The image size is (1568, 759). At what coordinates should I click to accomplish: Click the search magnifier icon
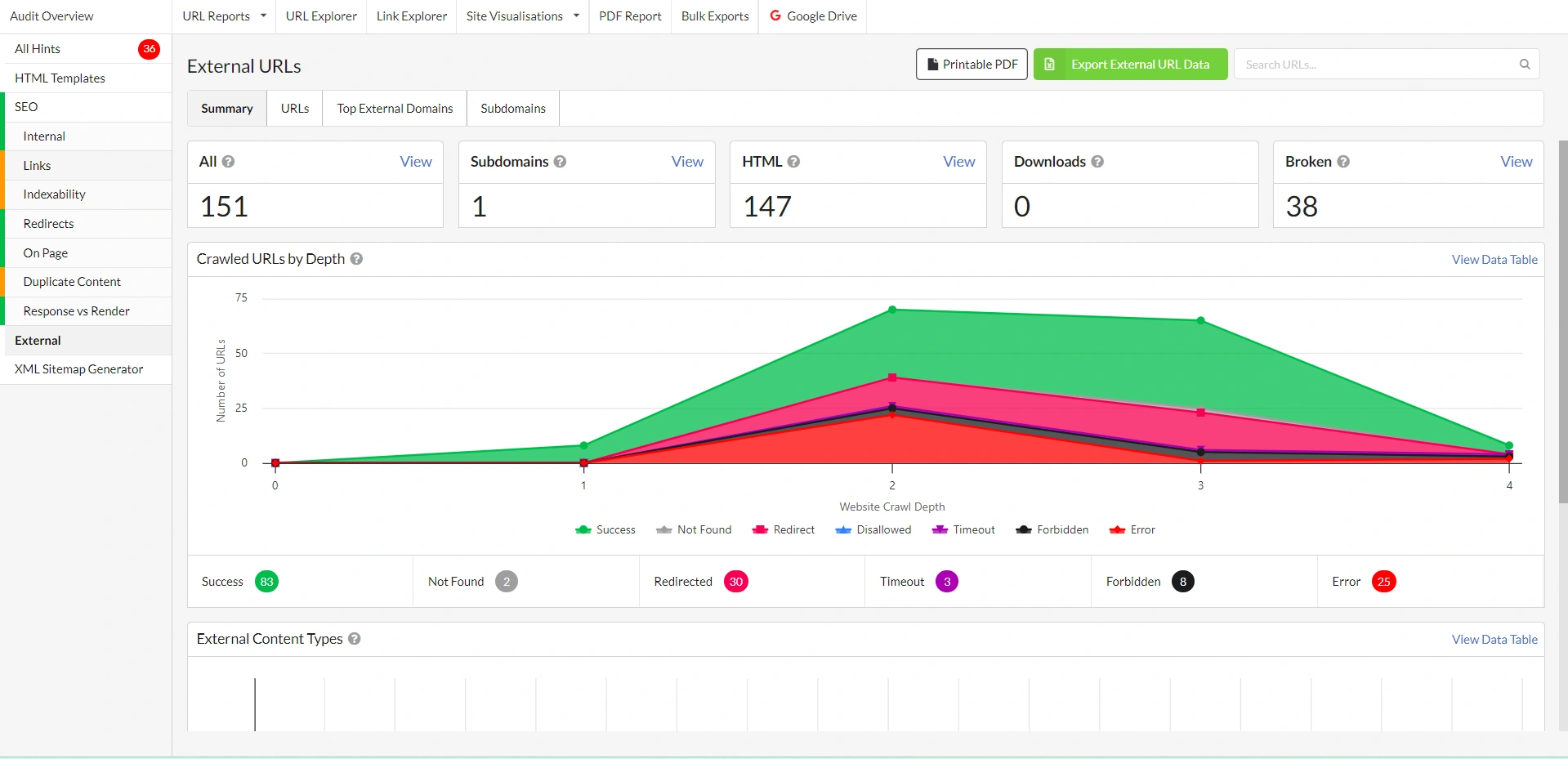(1524, 64)
